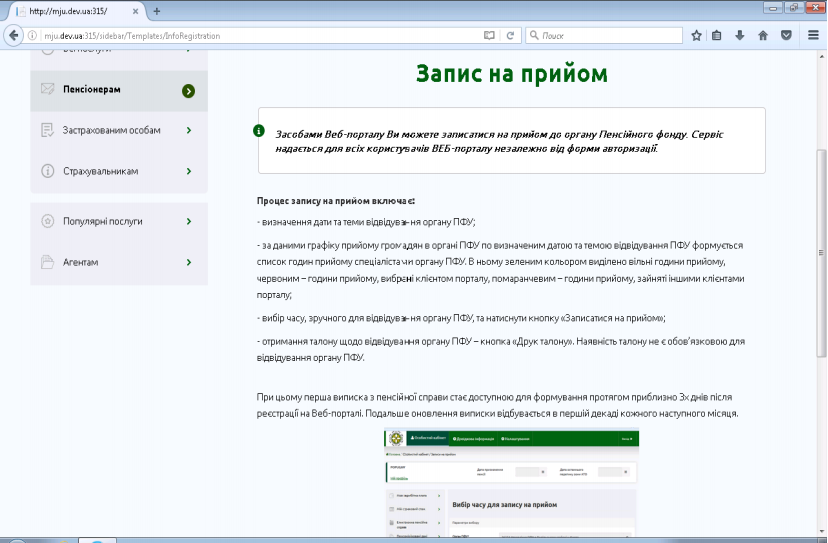Image resolution: width=828 pixels, height=543 pixels.
Task: Expand Популярні послуги chevron
Action: tap(189, 221)
